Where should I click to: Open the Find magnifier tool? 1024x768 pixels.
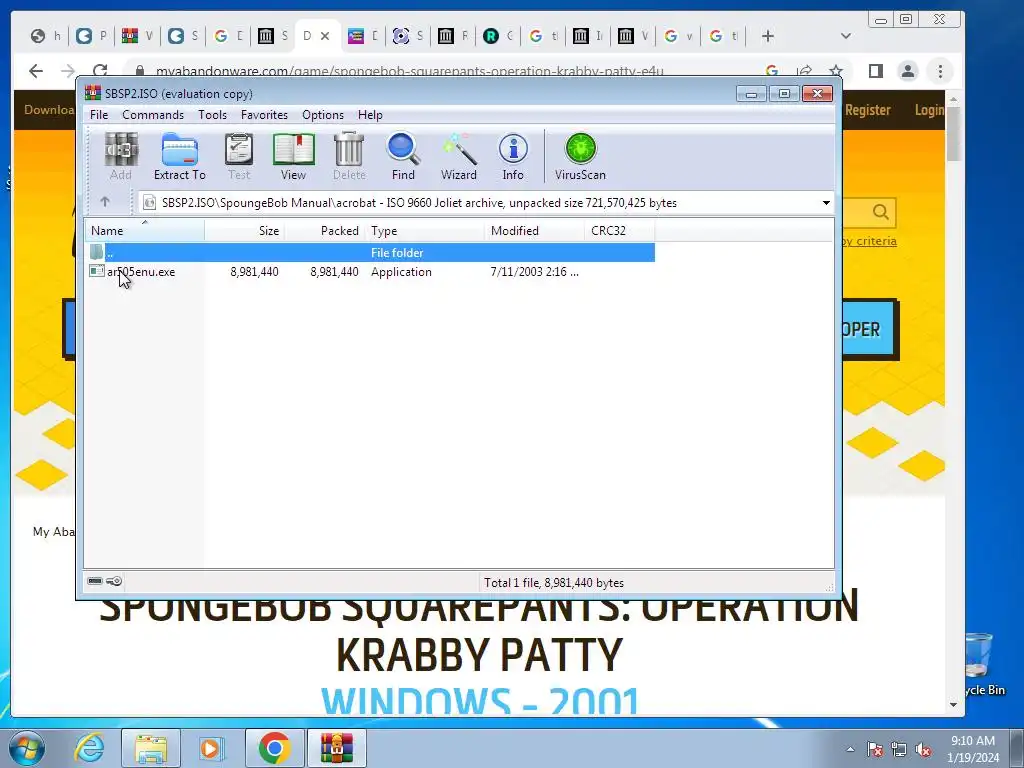[403, 156]
